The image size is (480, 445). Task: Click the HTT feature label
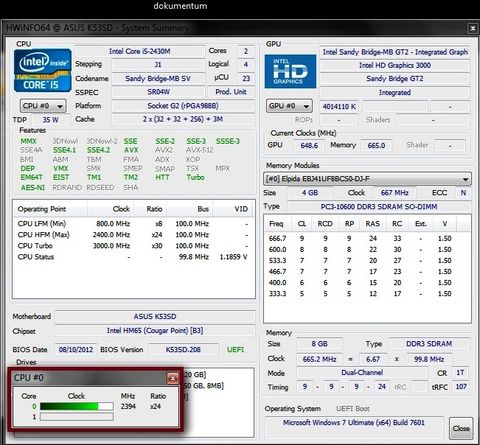tap(162, 177)
